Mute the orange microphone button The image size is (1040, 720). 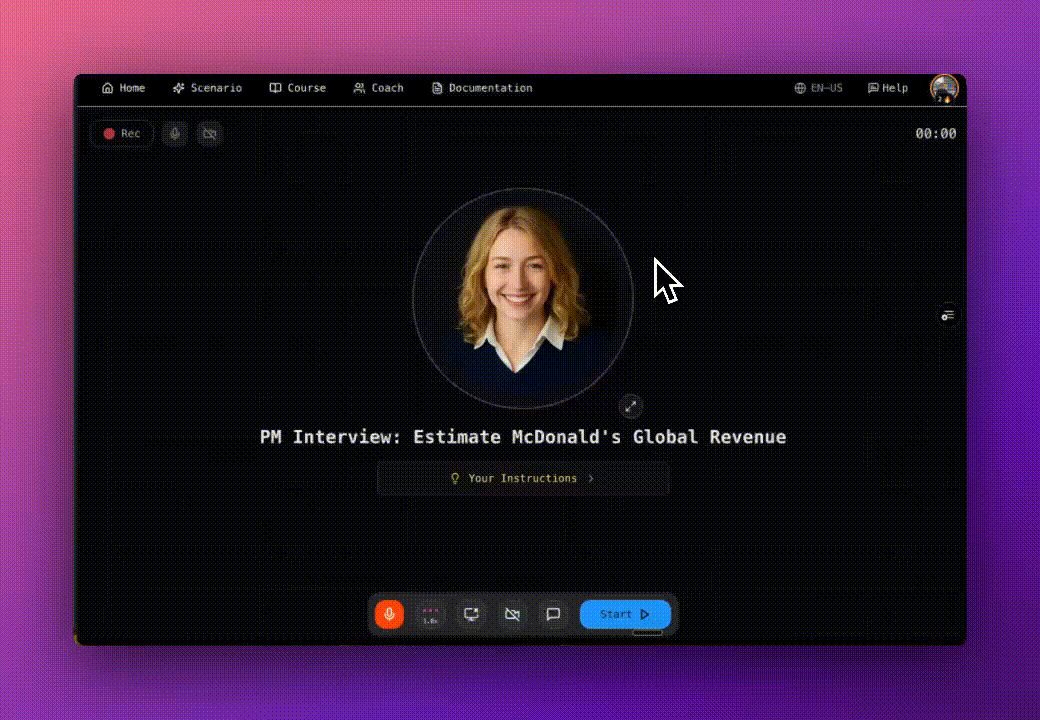389,614
